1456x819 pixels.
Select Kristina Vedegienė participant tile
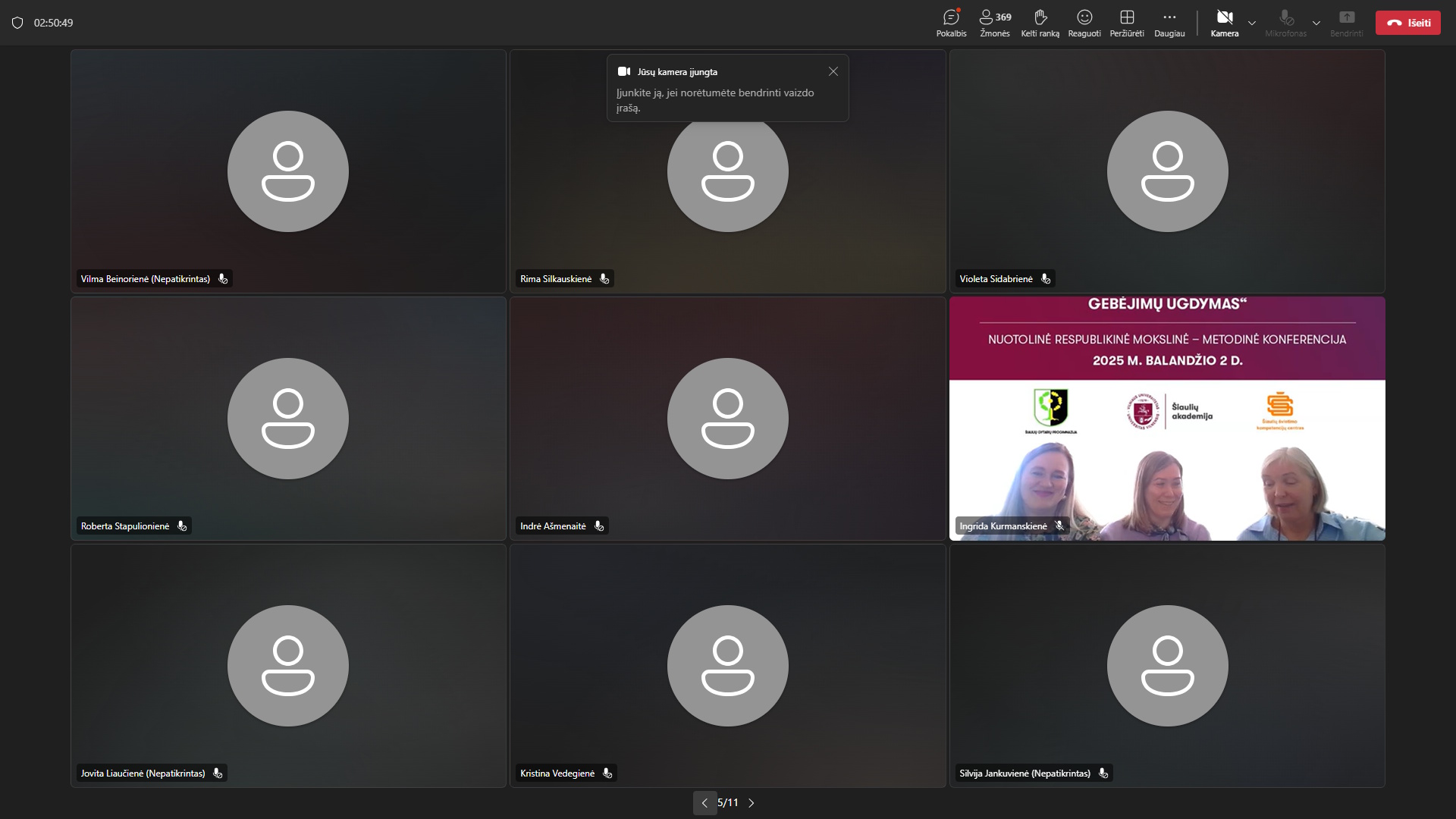click(x=727, y=665)
